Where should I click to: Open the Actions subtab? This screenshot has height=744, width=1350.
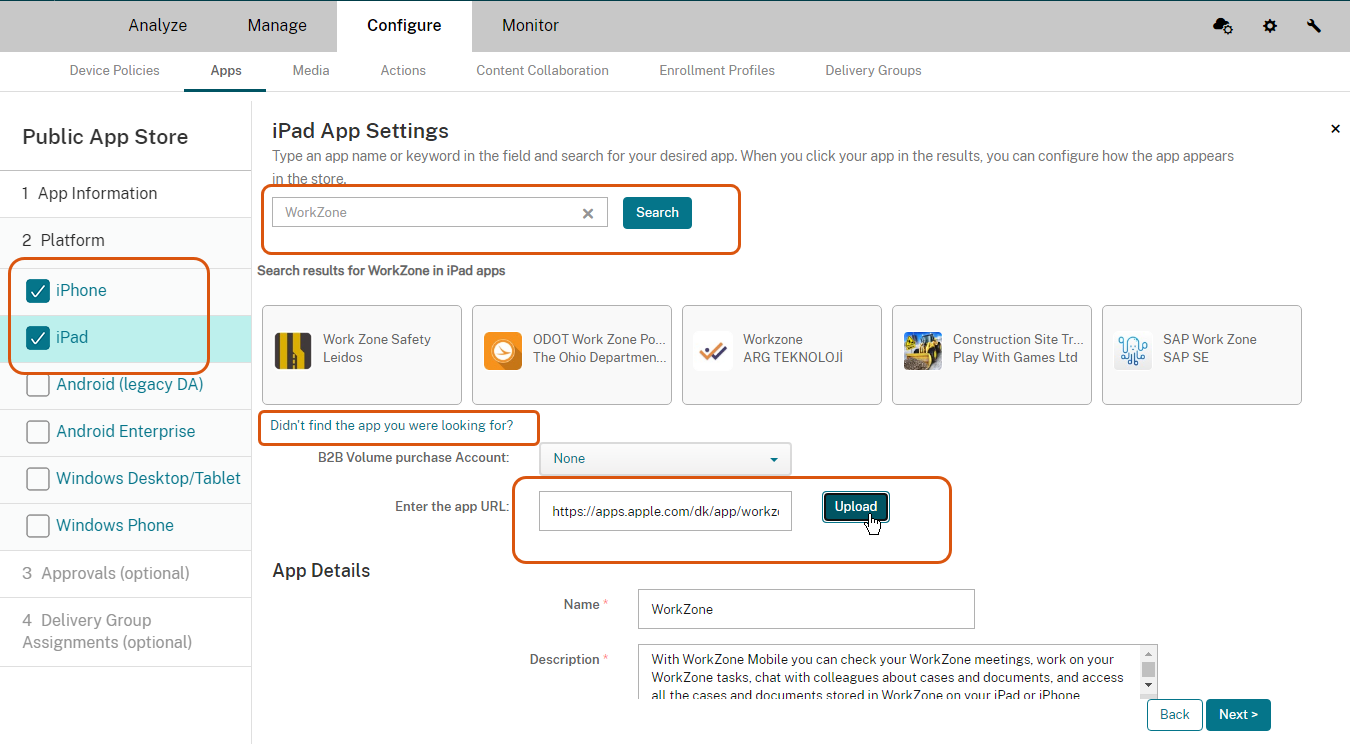[403, 71]
